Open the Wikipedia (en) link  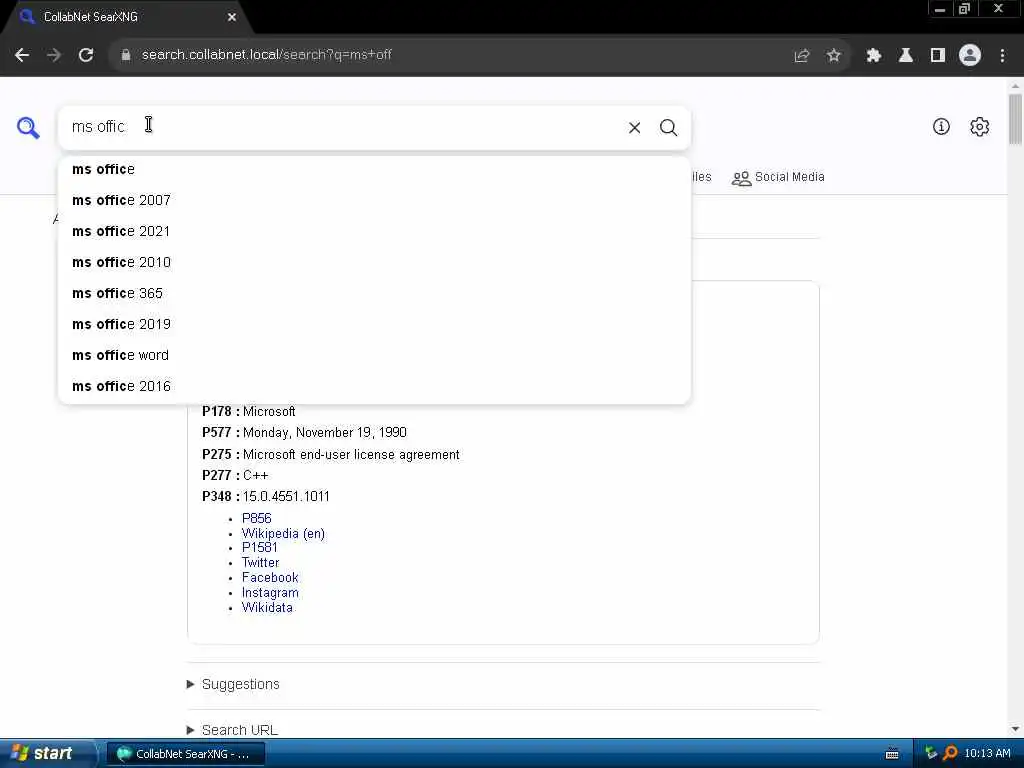coord(283,534)
